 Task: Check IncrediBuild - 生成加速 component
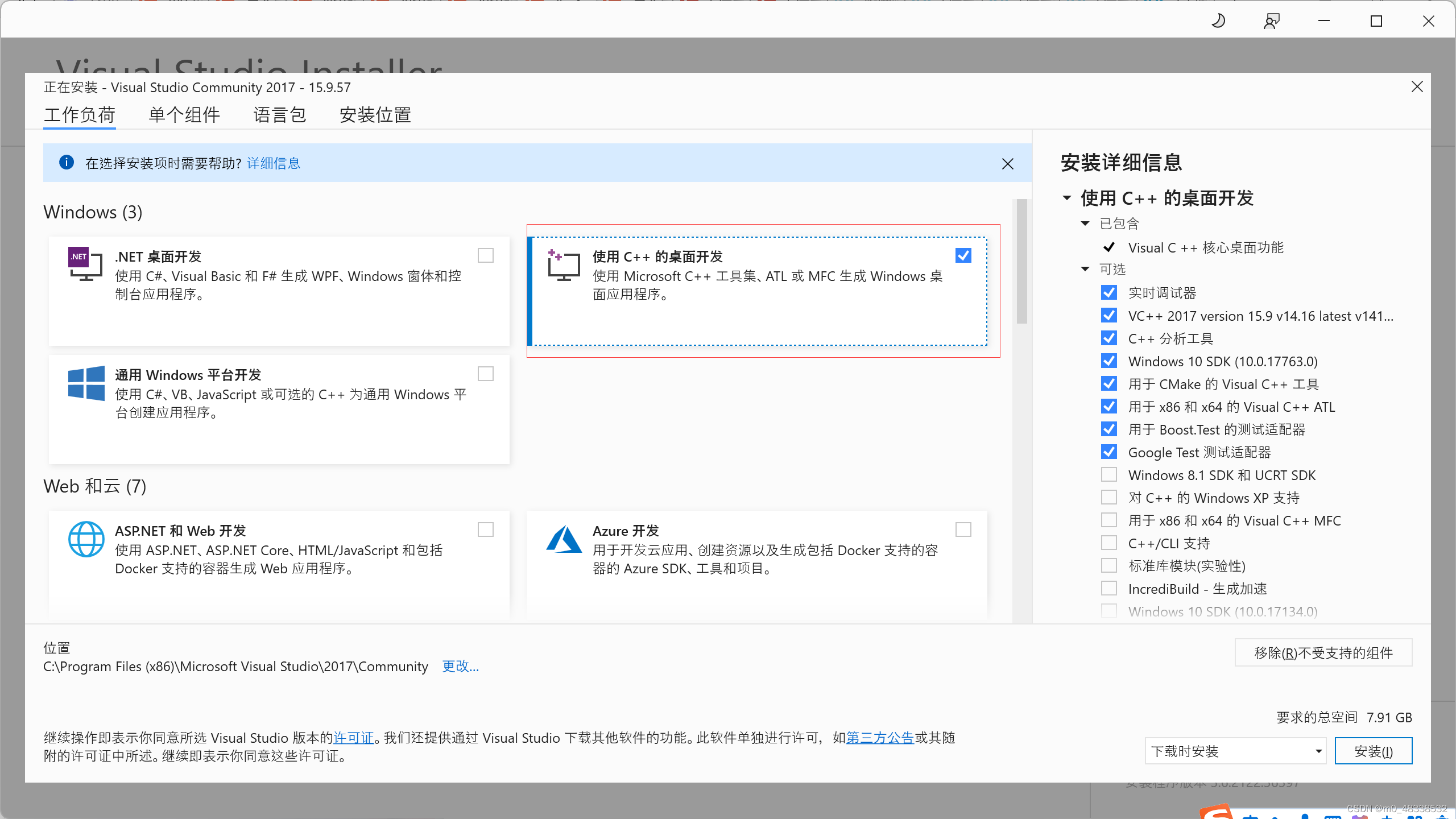1109,588
